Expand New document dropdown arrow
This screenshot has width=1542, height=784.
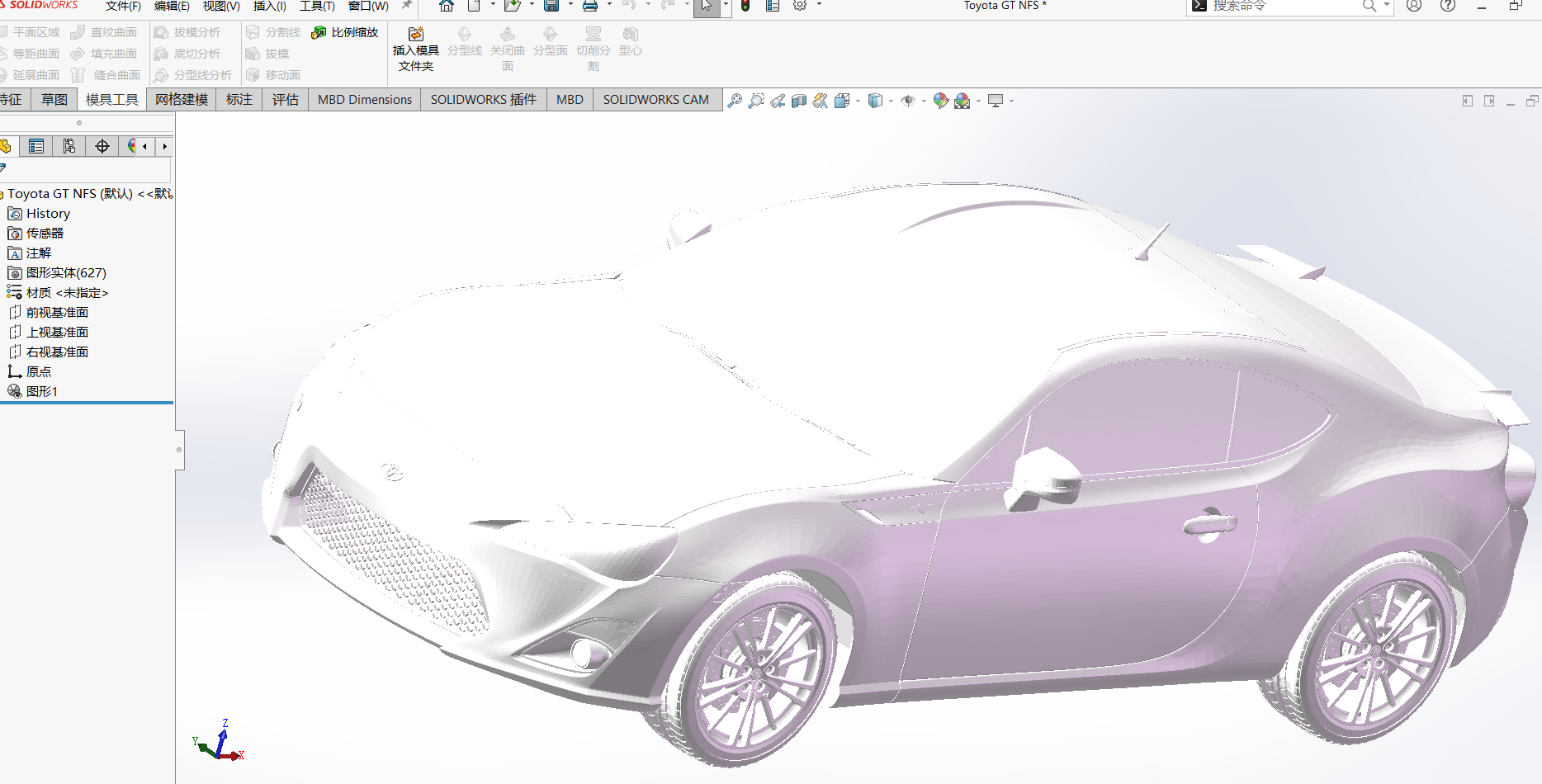click(493, 5)
